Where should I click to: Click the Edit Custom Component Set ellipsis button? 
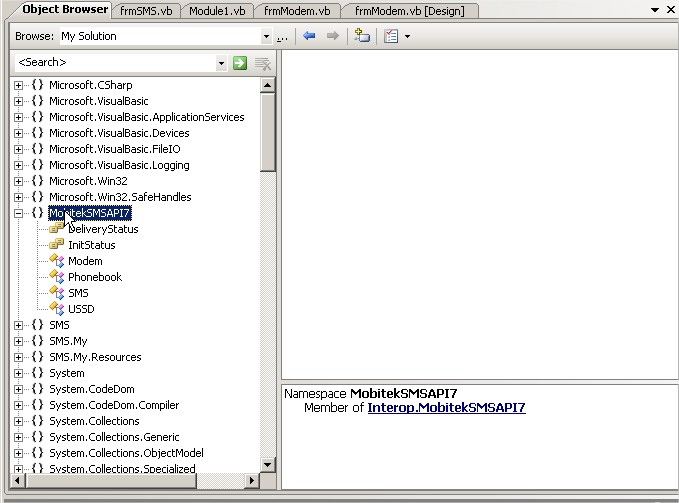pos(283,37)
